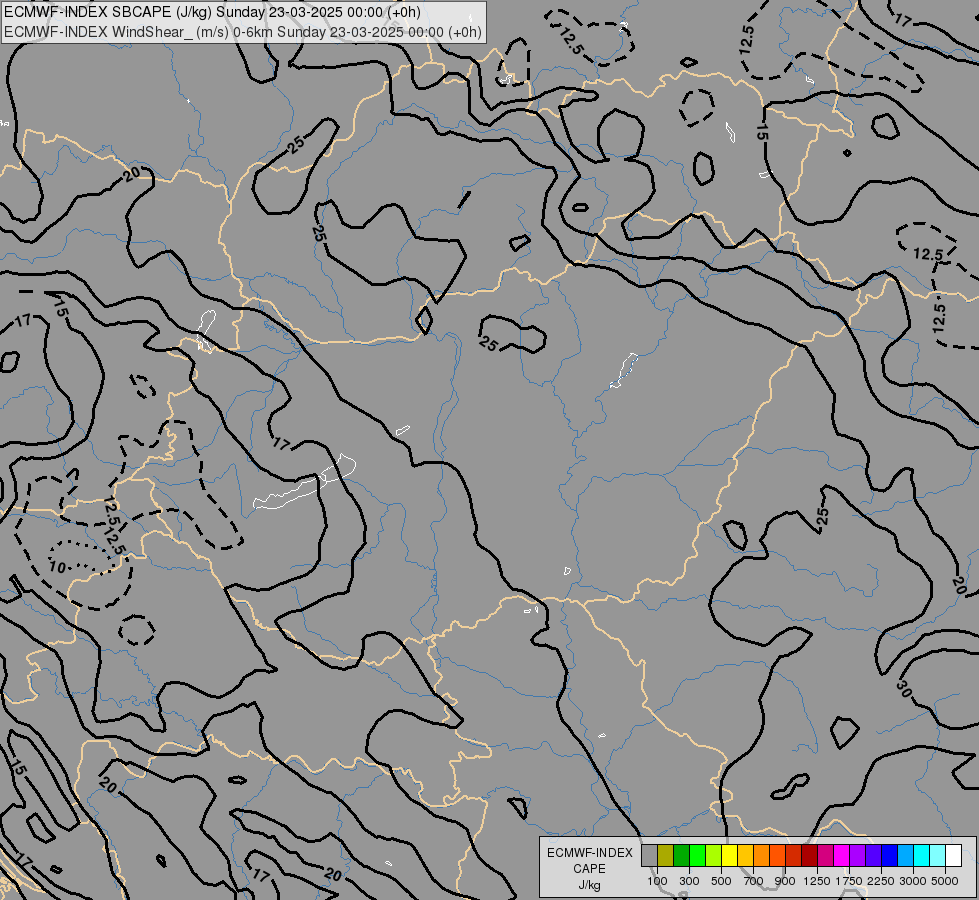Click the 1750 tick label in legend

coord(849,881)
